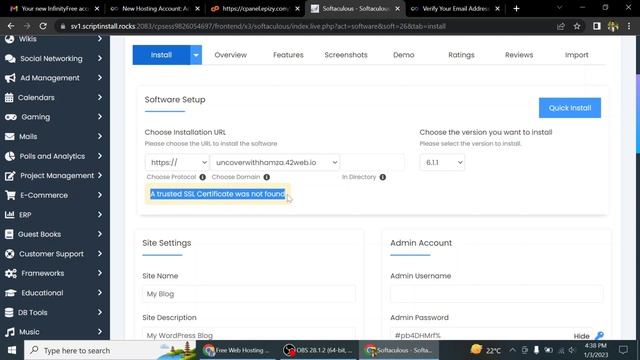This screenshot has width=640, height=360.
Task: Open a new browser tab
Action: tap(516, 9)
